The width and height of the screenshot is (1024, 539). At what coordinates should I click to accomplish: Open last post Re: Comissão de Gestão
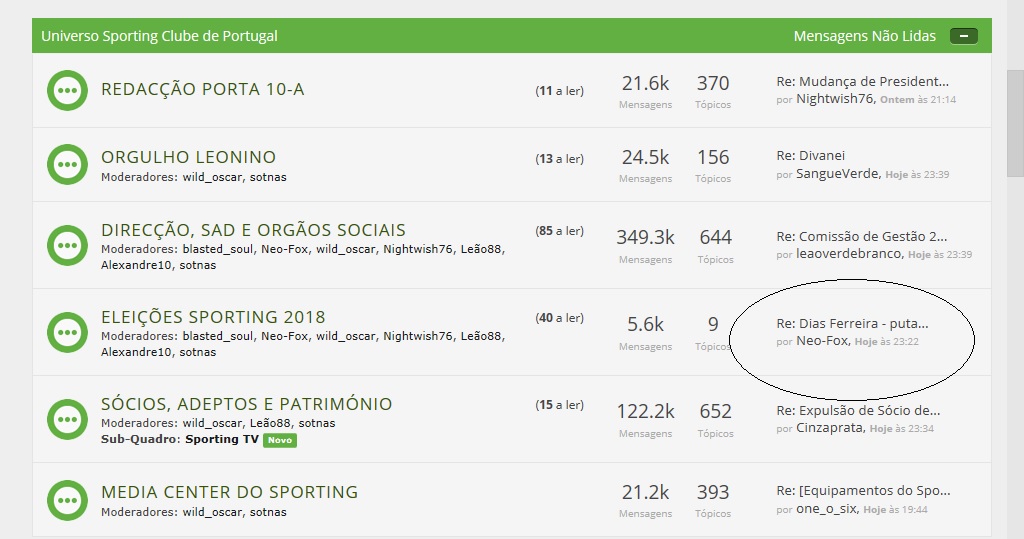click(862, 237)
